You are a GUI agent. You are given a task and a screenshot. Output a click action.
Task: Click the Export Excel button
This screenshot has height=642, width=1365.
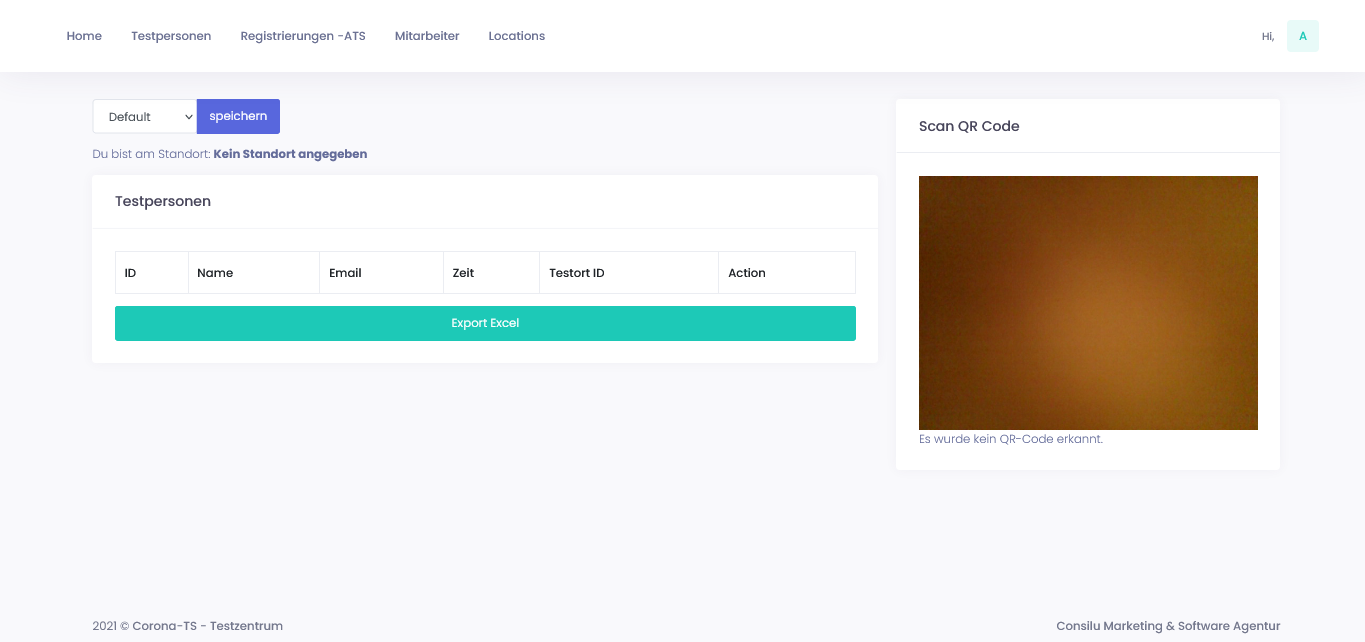(485, 323)
